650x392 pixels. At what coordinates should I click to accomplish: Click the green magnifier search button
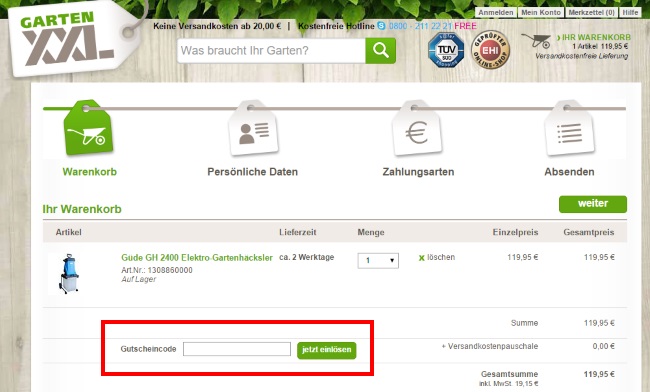point(381,51)
